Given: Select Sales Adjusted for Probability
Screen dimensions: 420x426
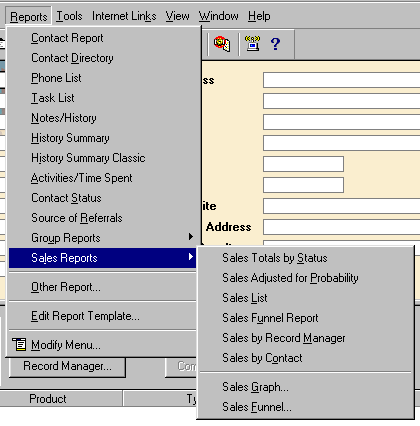Looking at the screenshot, I should [290, 278].
